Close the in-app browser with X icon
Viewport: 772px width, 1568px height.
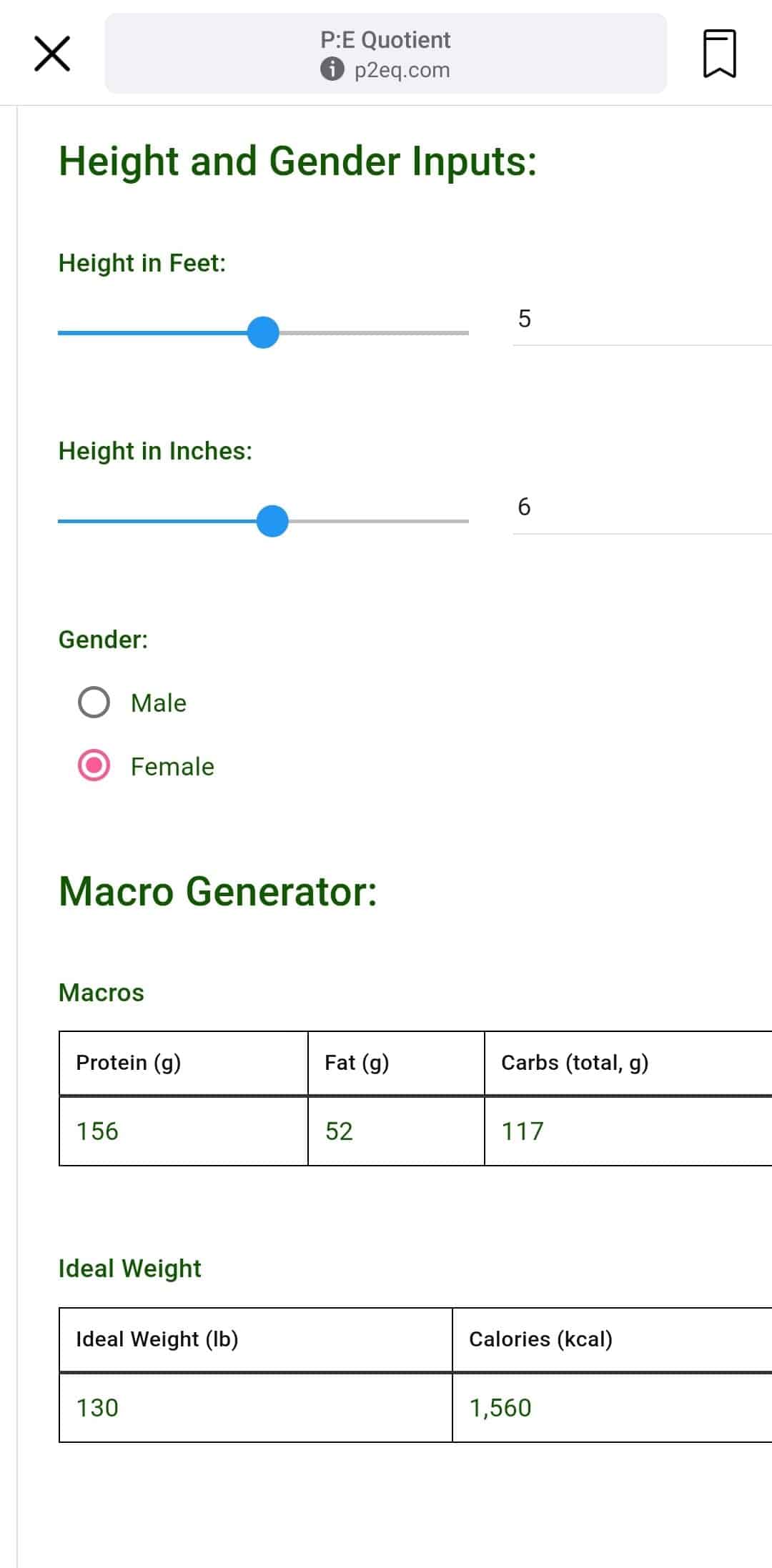pos(52,54)
